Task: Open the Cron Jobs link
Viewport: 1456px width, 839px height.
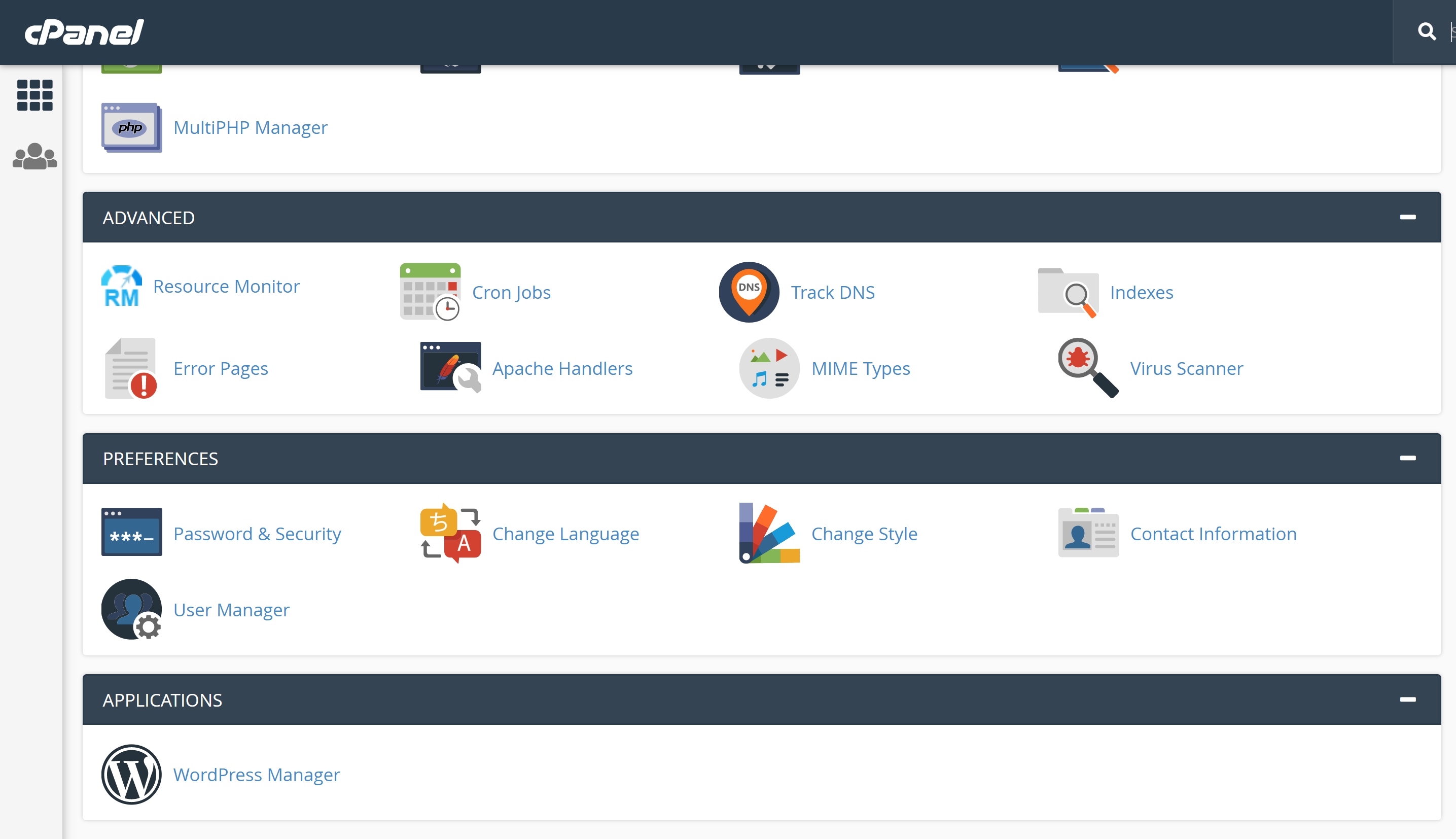Action: coord(511,292)
